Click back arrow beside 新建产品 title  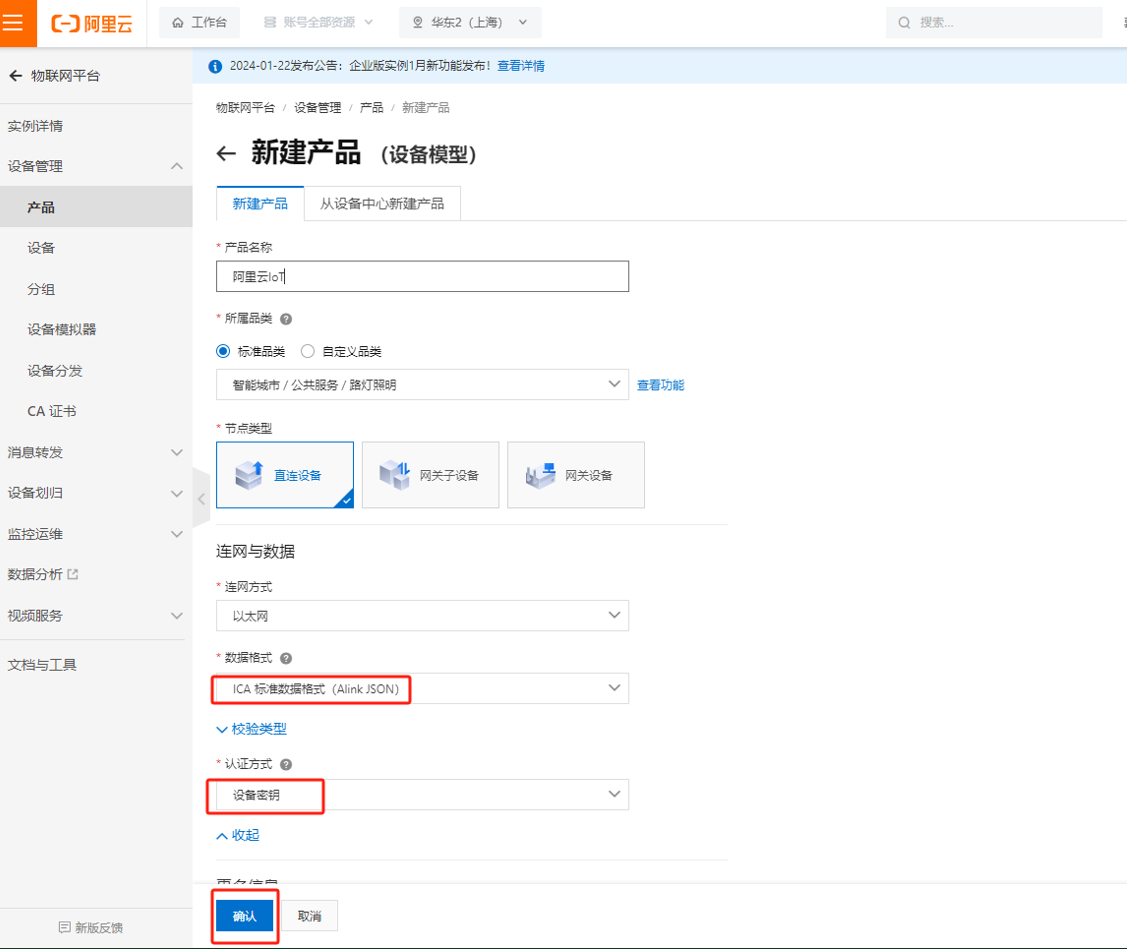[226, 153]
